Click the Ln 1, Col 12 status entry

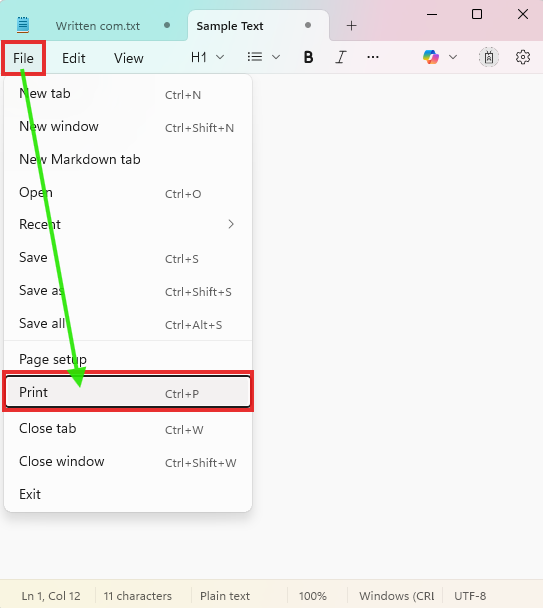pyautogui.click(x=51, y=596)
